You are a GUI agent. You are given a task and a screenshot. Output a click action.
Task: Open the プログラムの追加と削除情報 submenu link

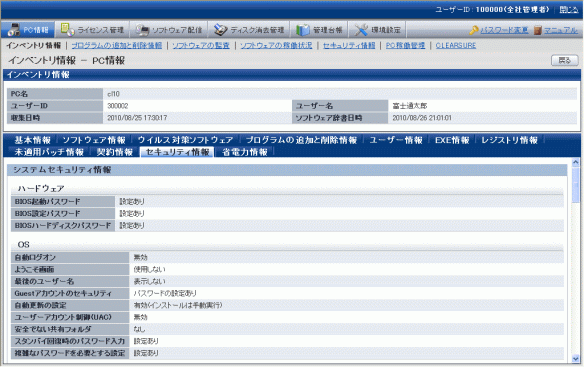(117, 45)
